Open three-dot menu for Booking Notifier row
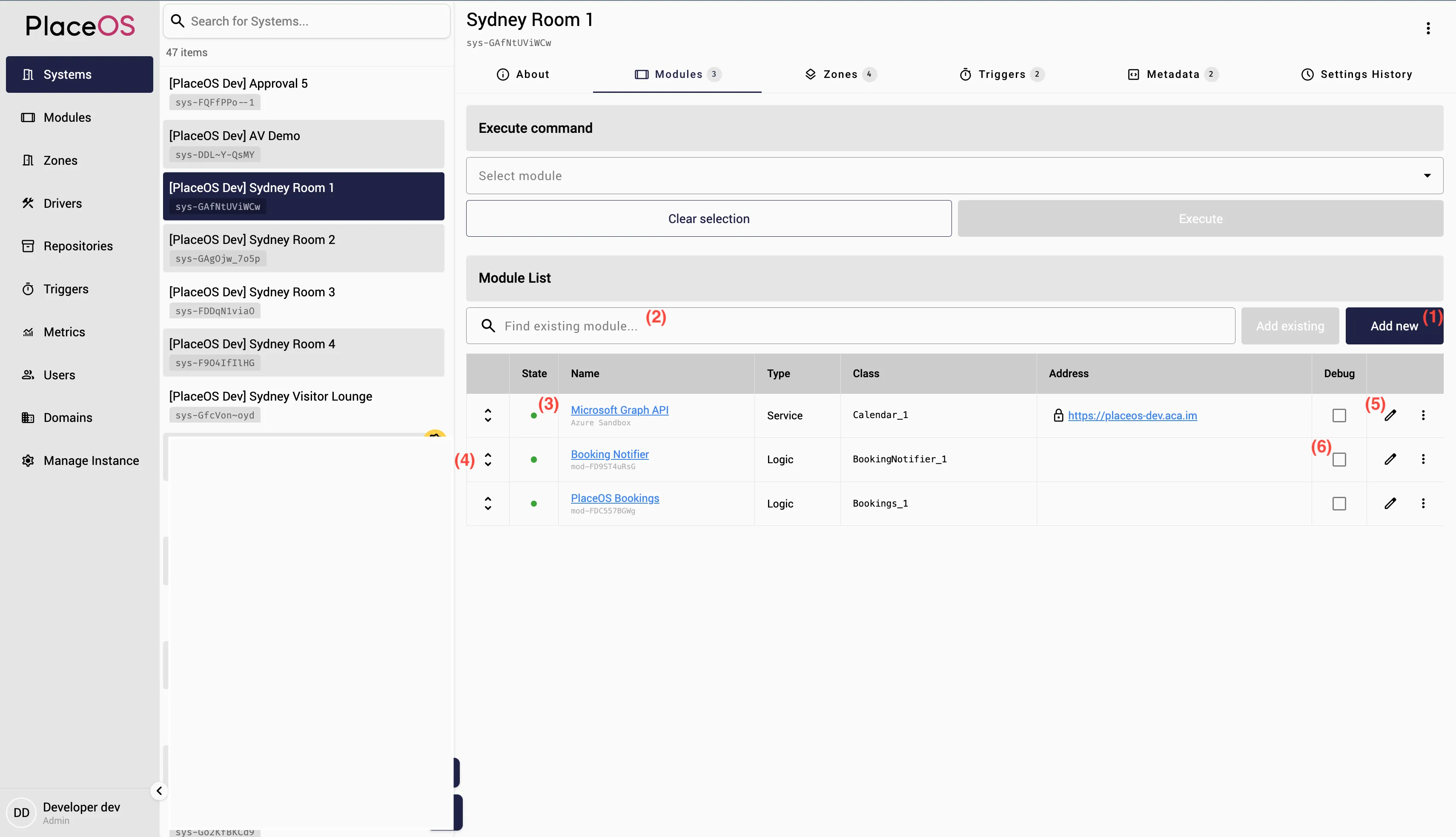The image size is (1456, 837). pyautogui.click(x=1423, y=459)
